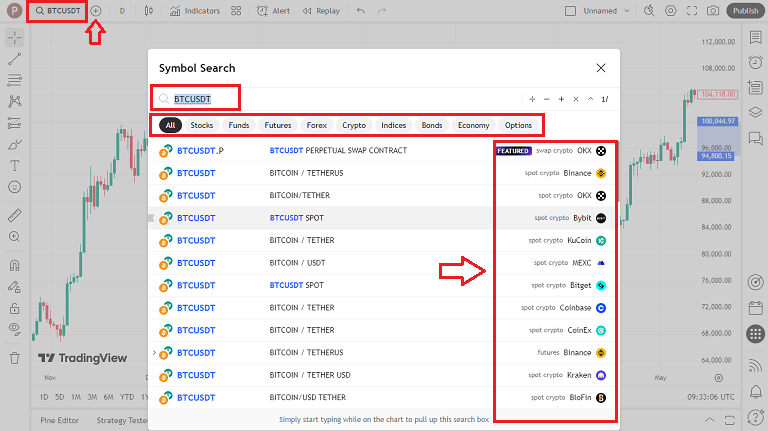Choose BTCUSDT.P perpetual swap on OKX
The image size is (768, 431).
384,151
